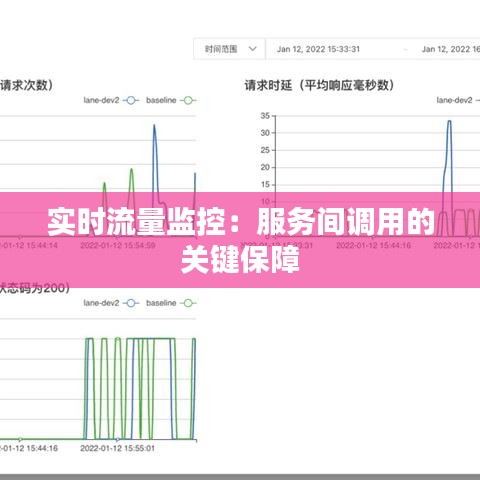Click the start time Jan 12, 2022 15:33:31 field

pyautogui.click(x=318, y=49)
